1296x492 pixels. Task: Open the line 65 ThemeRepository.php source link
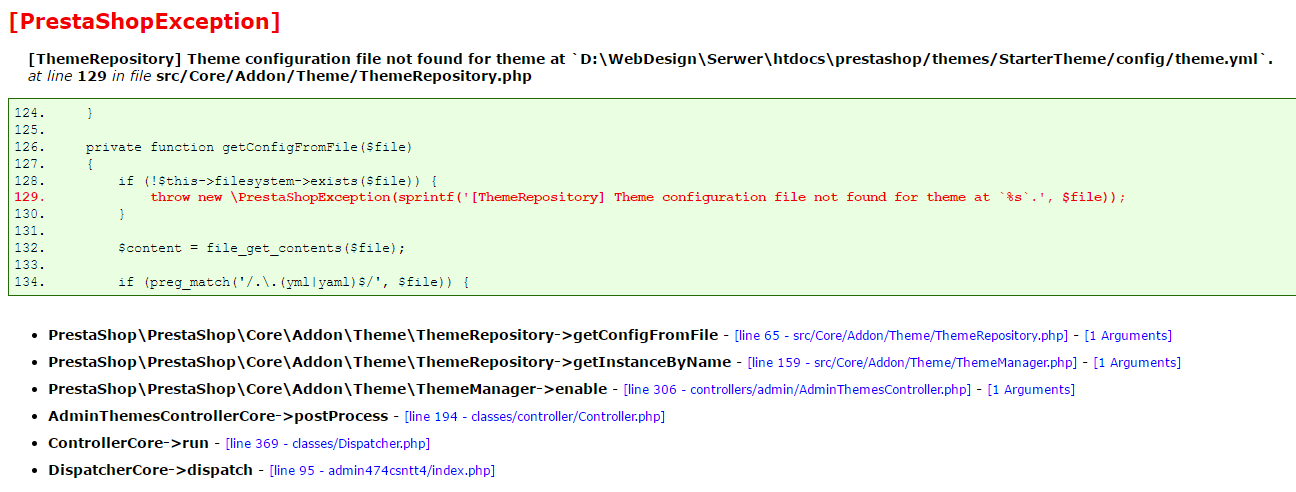pos(901,336)
